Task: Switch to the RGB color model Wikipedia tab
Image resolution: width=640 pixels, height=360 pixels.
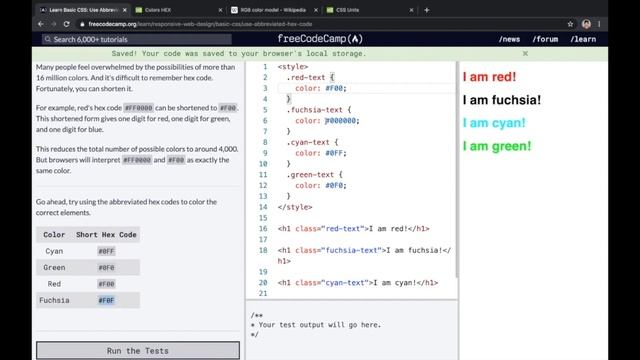Action: point(274,10)
